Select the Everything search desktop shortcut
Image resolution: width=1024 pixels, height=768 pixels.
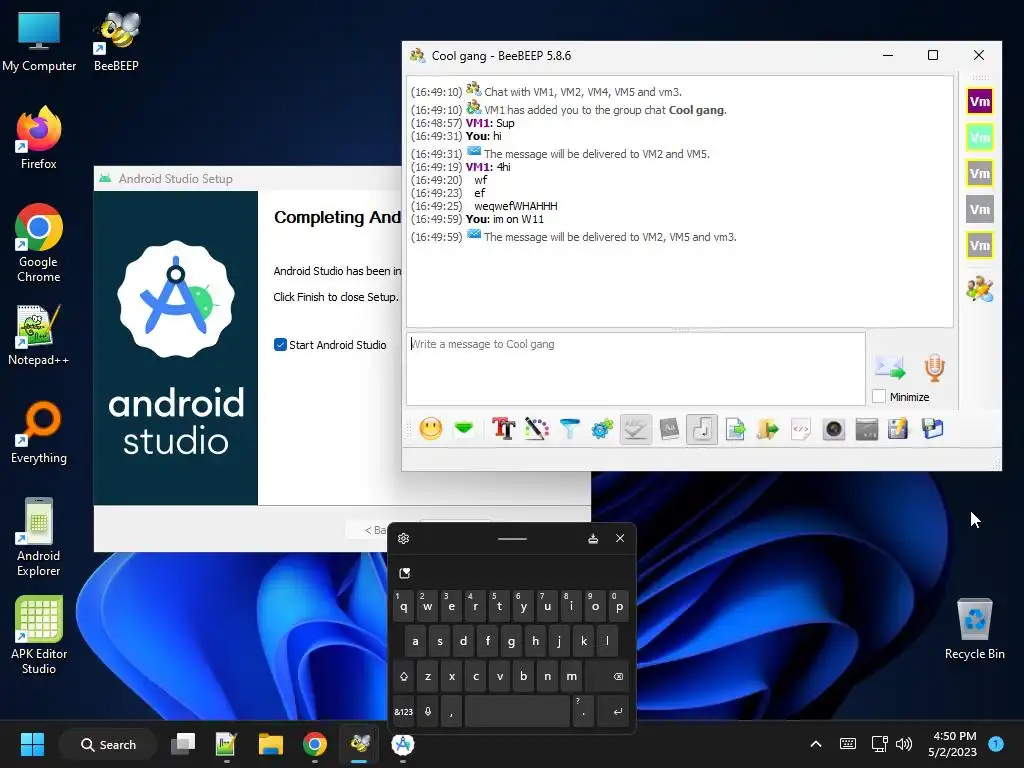(x=39, y=432)
